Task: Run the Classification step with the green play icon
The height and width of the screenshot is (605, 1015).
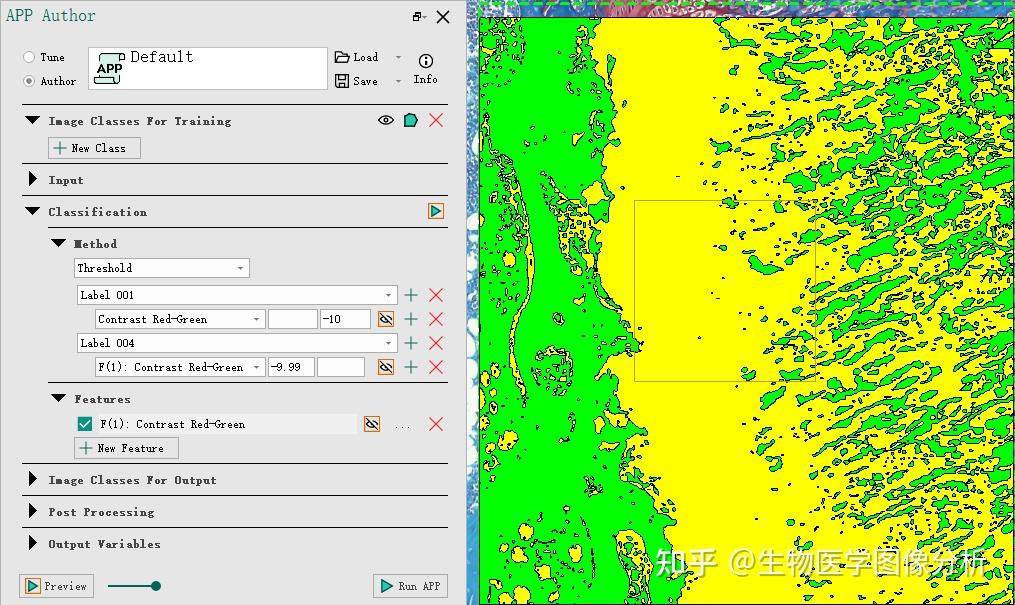Action: [x=435, y=211]
